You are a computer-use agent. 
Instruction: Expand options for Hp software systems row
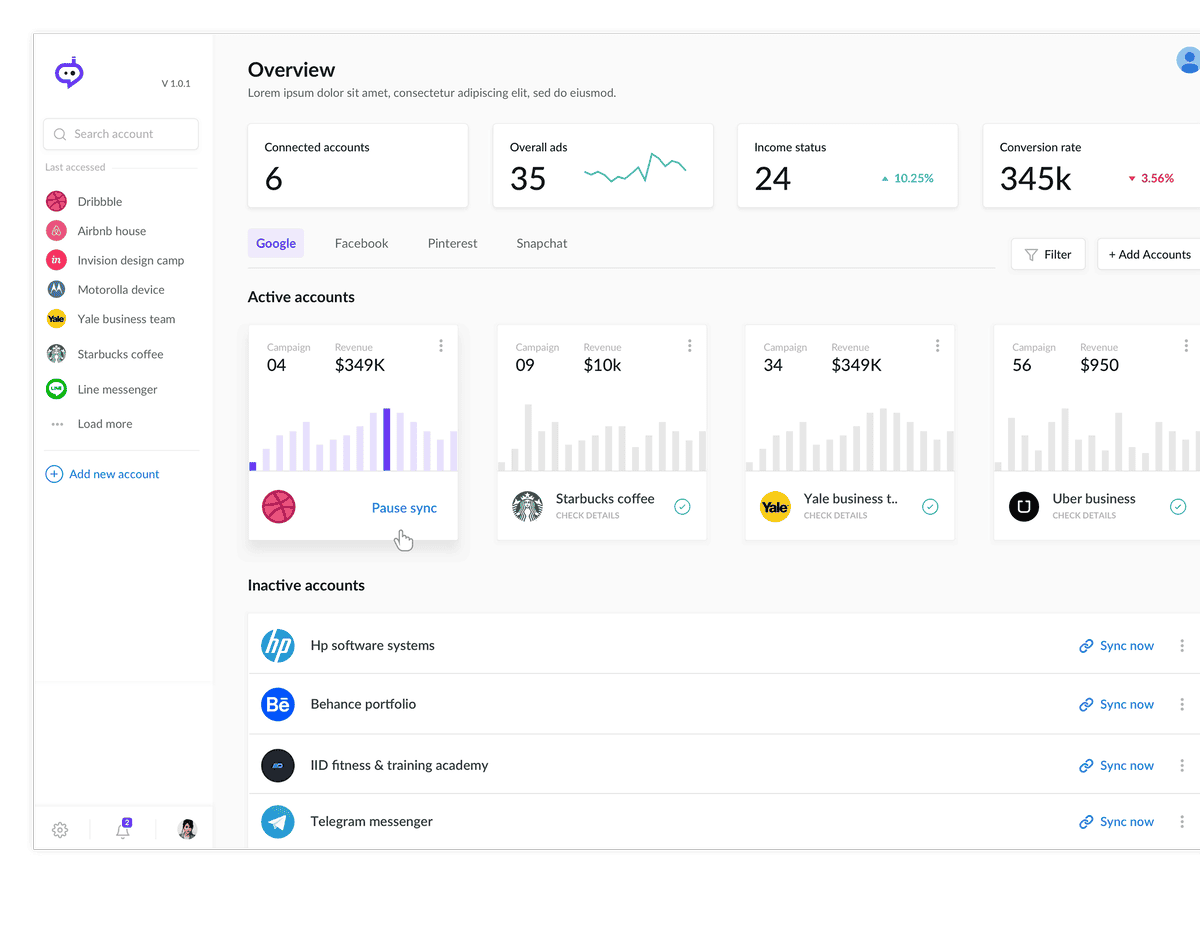pyautogui.click(x=1182, y=645)
